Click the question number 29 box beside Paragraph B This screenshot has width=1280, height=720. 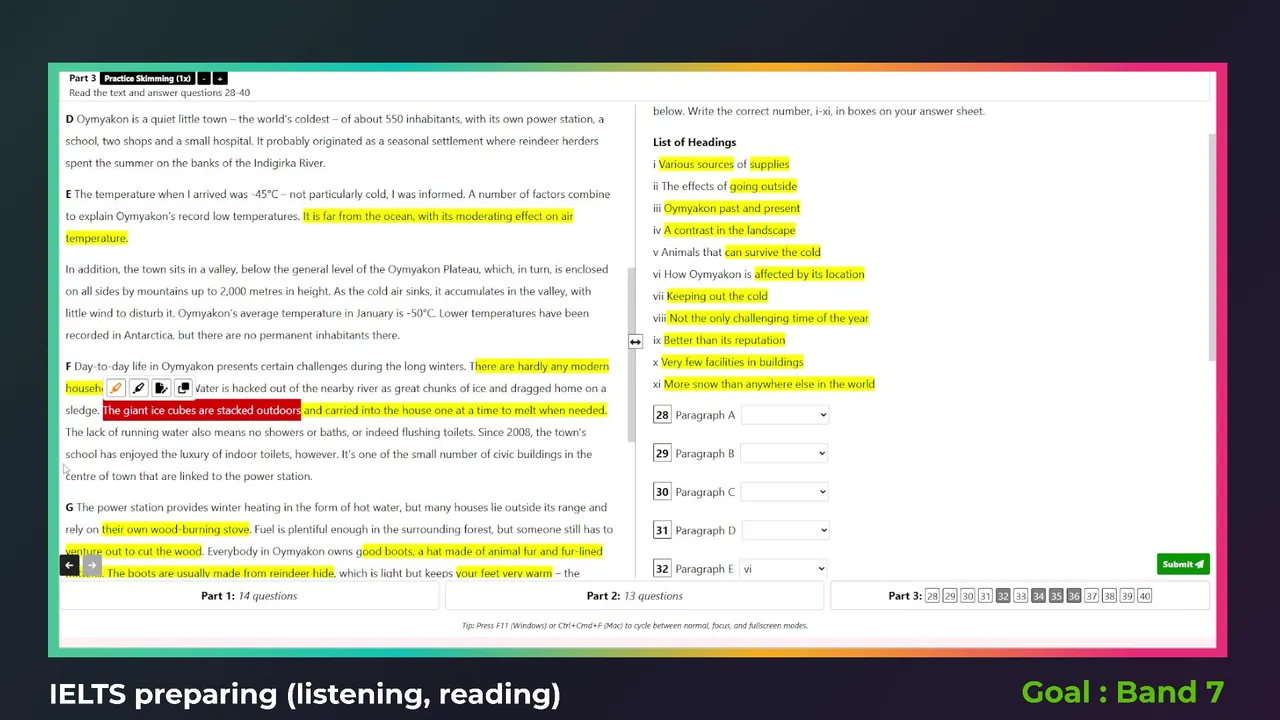pyautogui.click(x=662, y=453)
